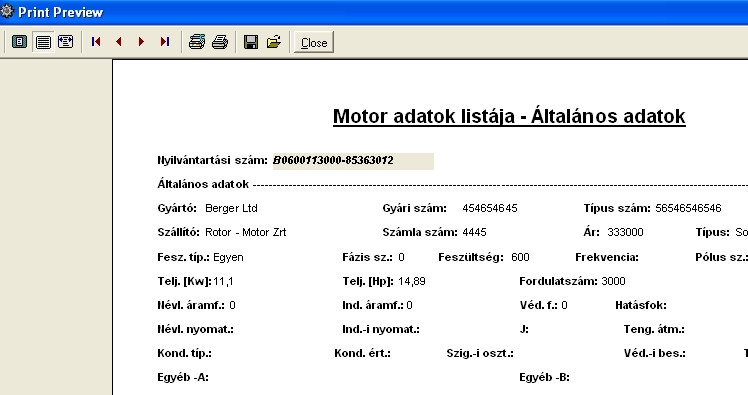The height and width of the screenshot is (395, 748).
Task: Jump to the last page
Action: (x=165, y=42)
